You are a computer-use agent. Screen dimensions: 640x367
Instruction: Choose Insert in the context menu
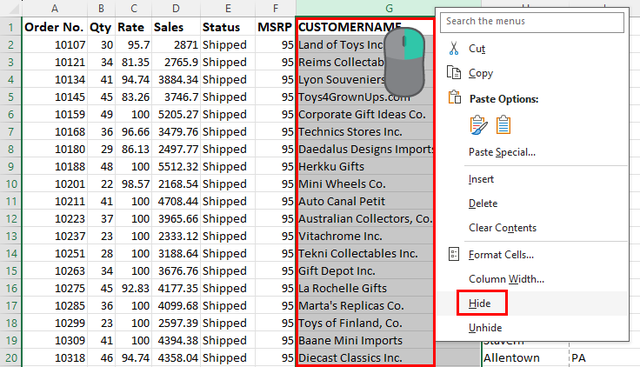pos(481,179)
